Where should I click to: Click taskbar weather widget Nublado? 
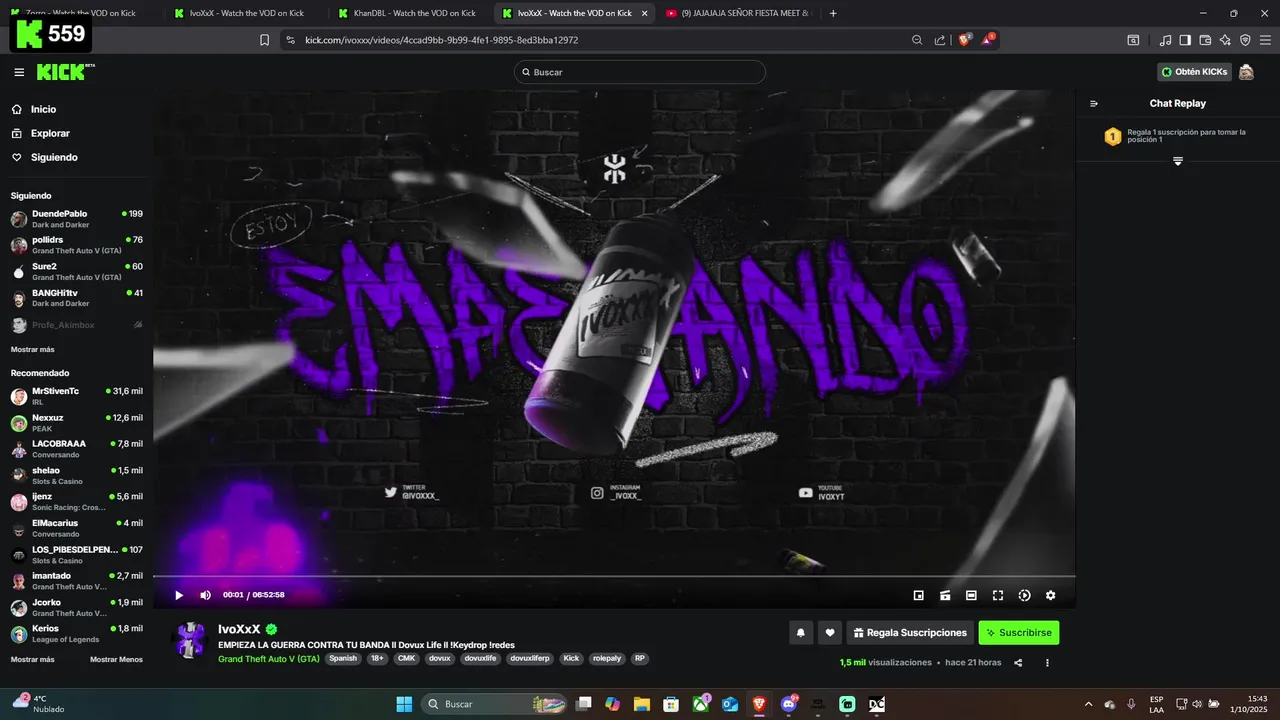coord(38,704)
